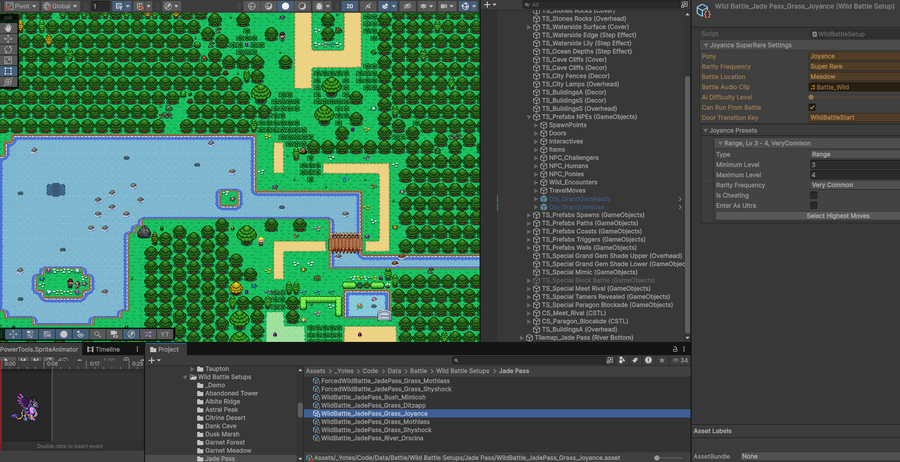This screenshot has height=462, width=900.
Task: Select the Transform tool
Action: coord(9,81)
